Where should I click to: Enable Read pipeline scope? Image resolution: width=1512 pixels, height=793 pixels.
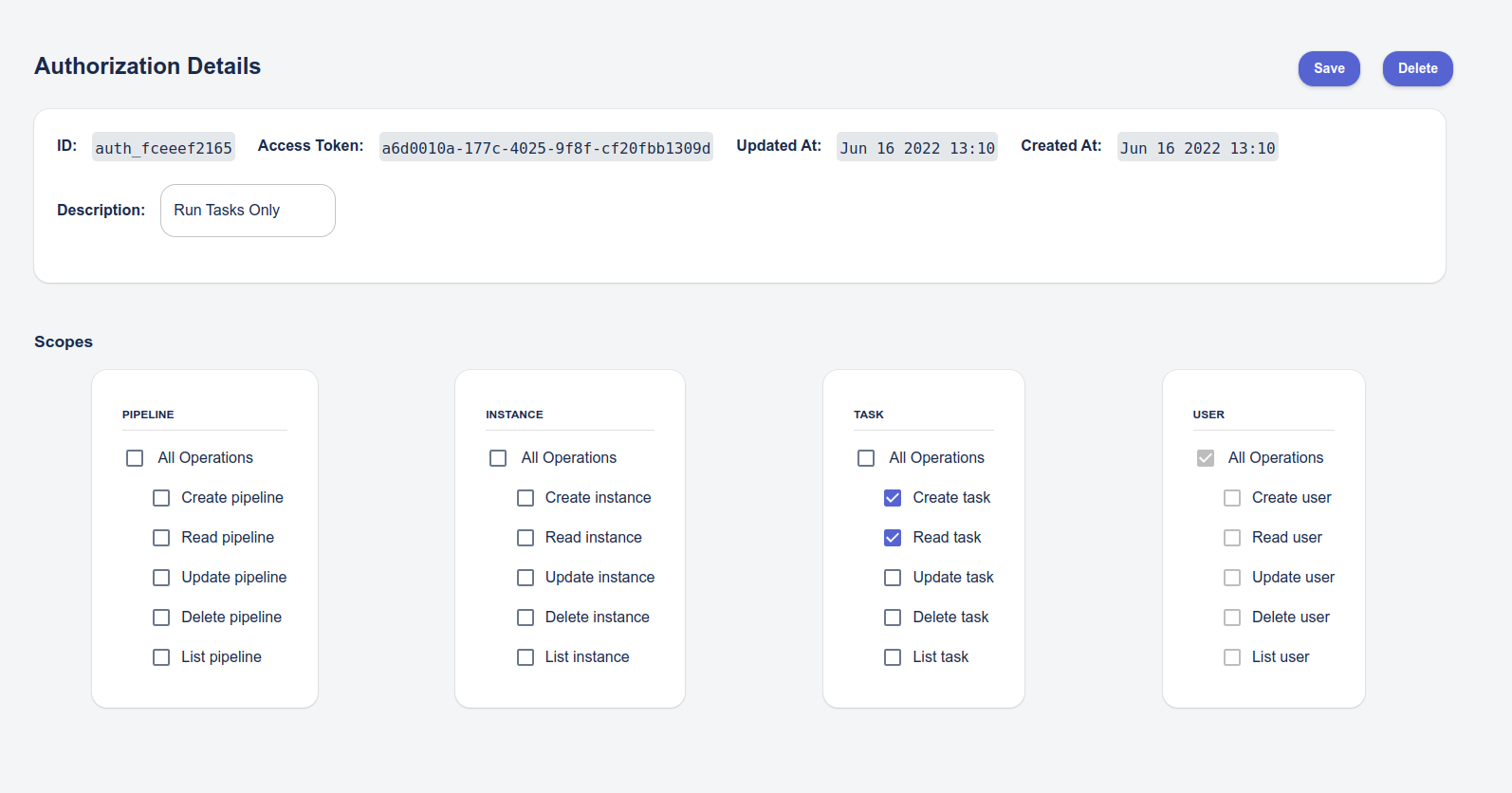coord(161,538)
